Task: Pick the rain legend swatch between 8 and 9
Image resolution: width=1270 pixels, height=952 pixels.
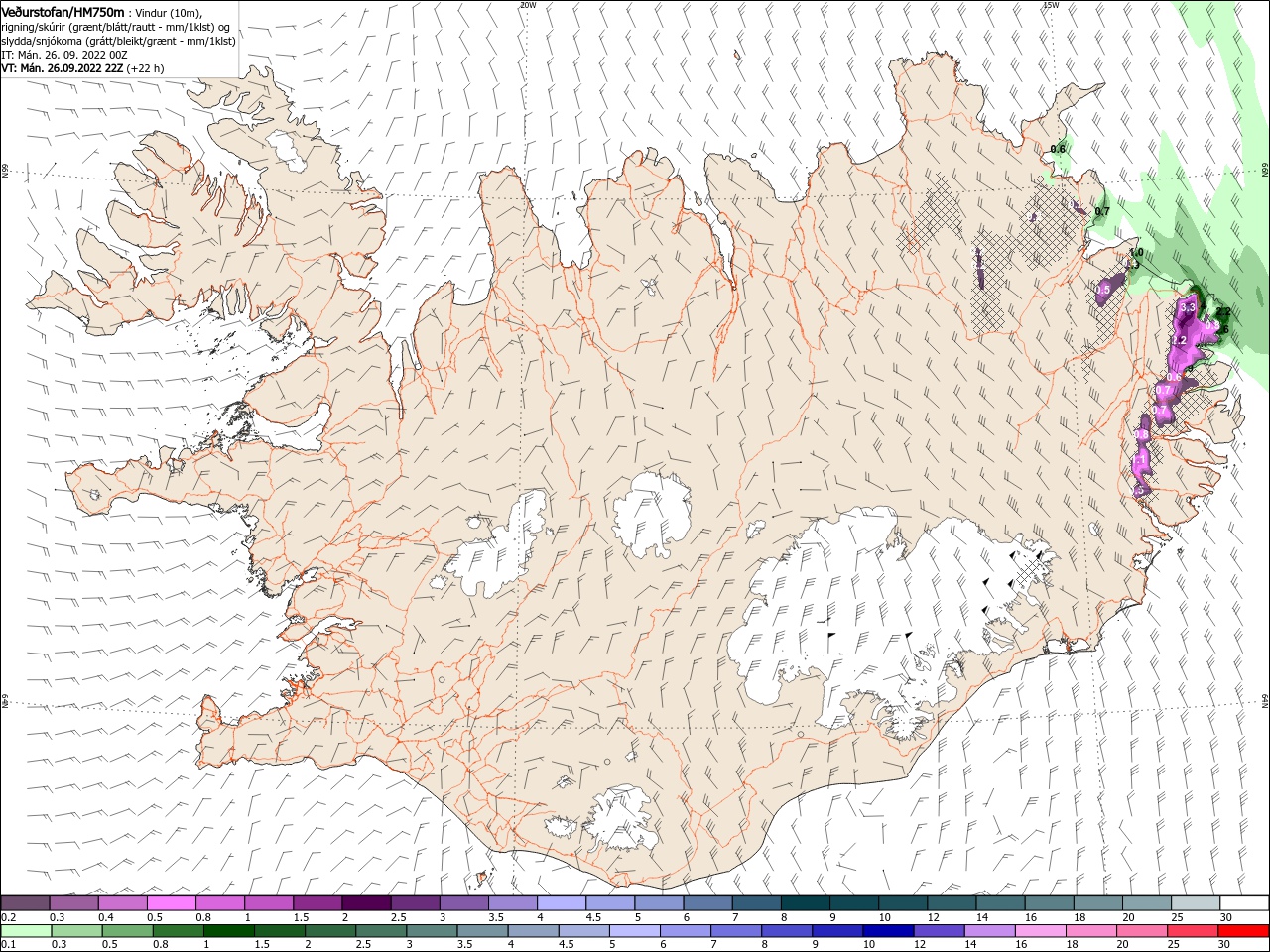Action: (x=786, y=931)
